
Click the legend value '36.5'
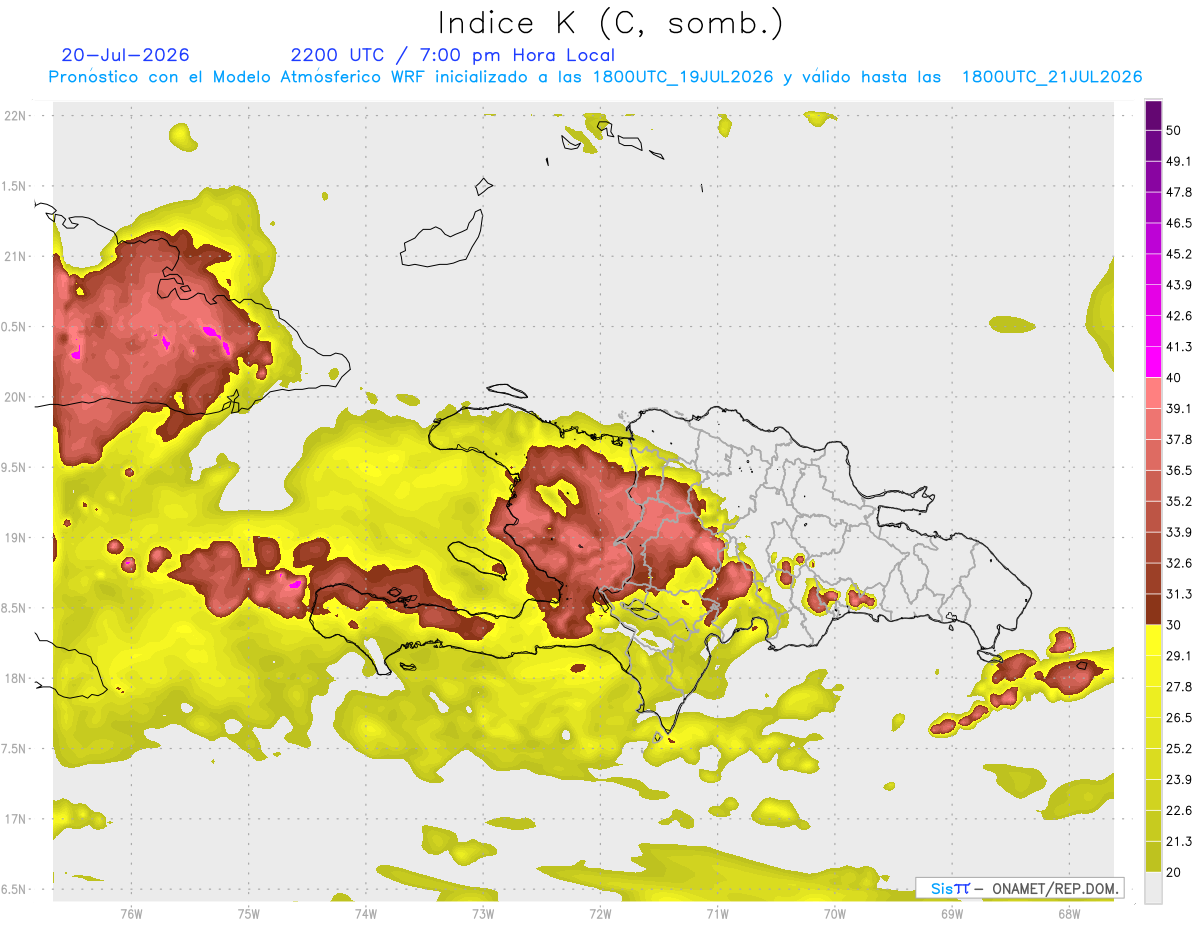pos(1179,471)
